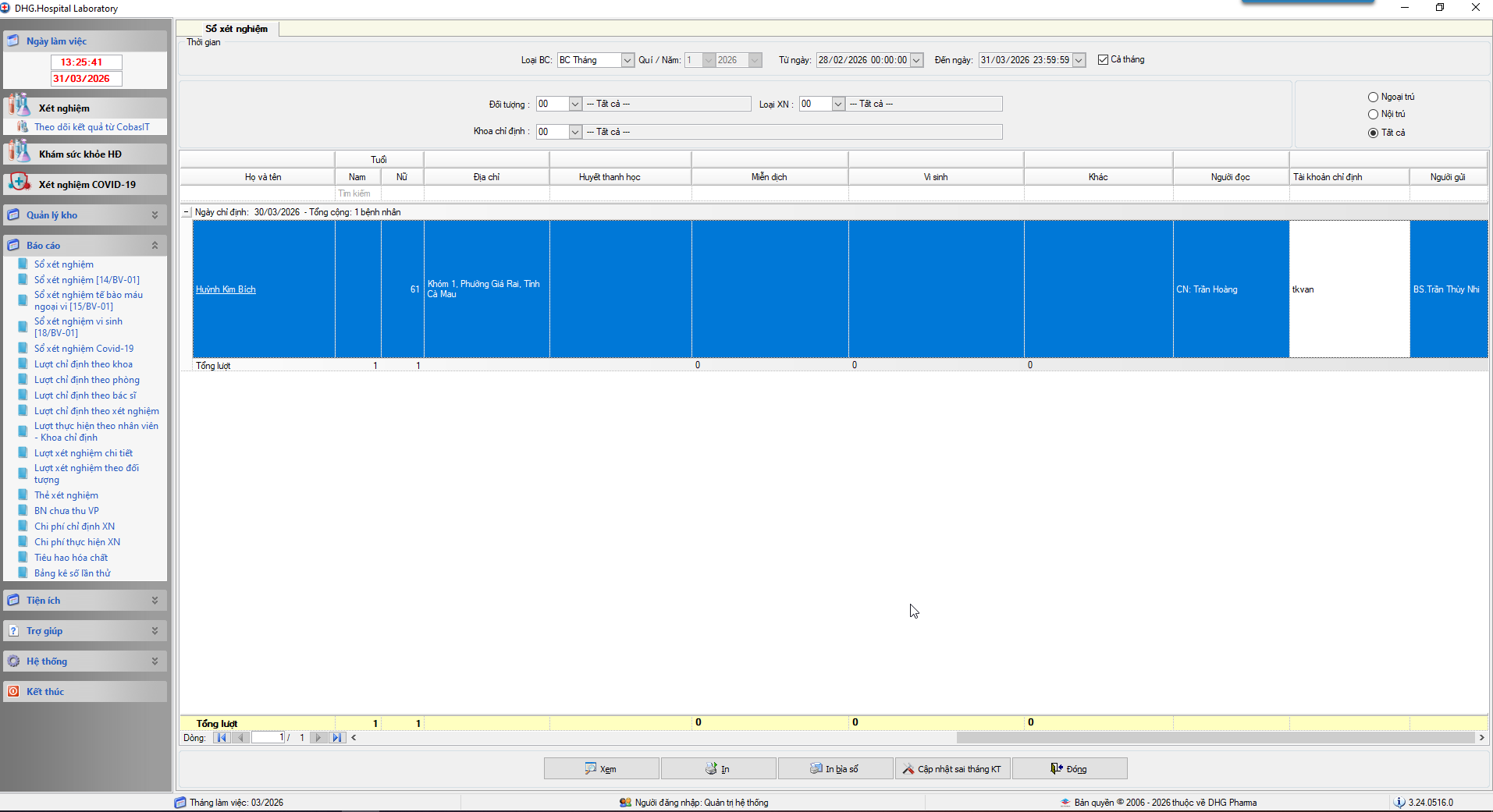Click Bản quyền DHG logo icon
This screenshot has height=812, width=1493.
tap(1065, 802)
